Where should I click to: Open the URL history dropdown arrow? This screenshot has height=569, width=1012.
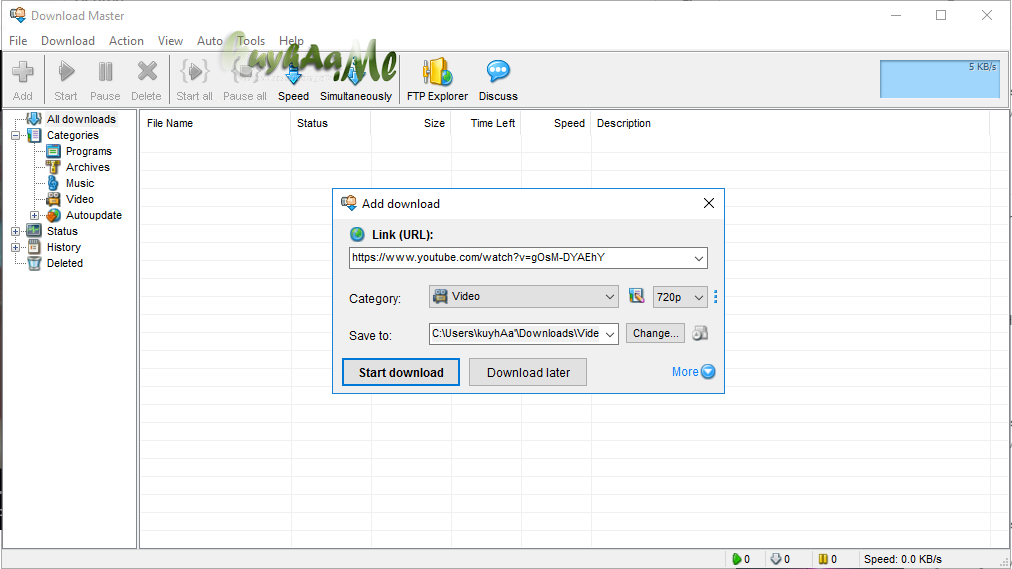(x=698, y=258)
